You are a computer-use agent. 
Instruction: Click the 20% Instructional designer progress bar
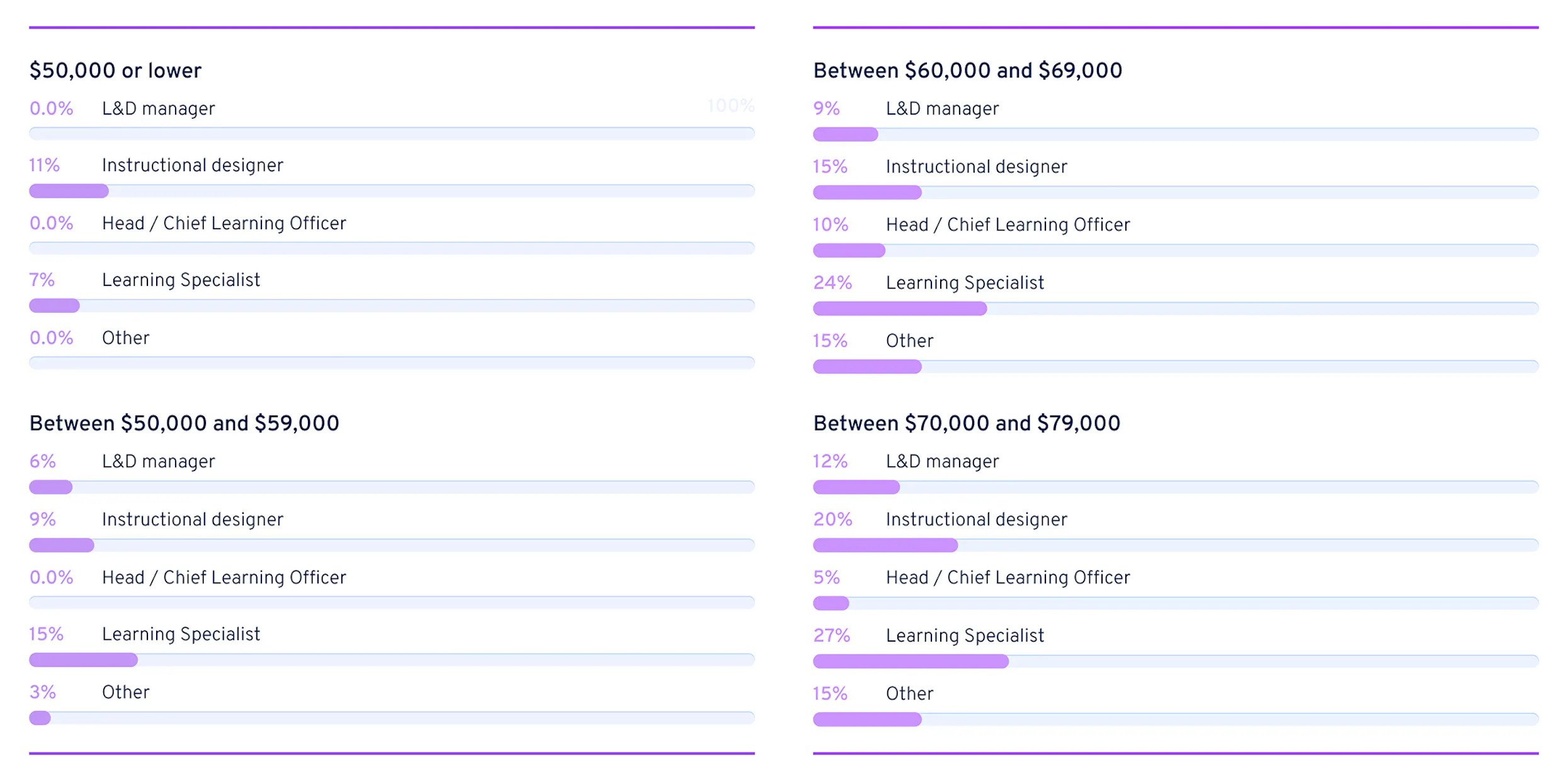pyautogui.click(x=1176, y=545)
